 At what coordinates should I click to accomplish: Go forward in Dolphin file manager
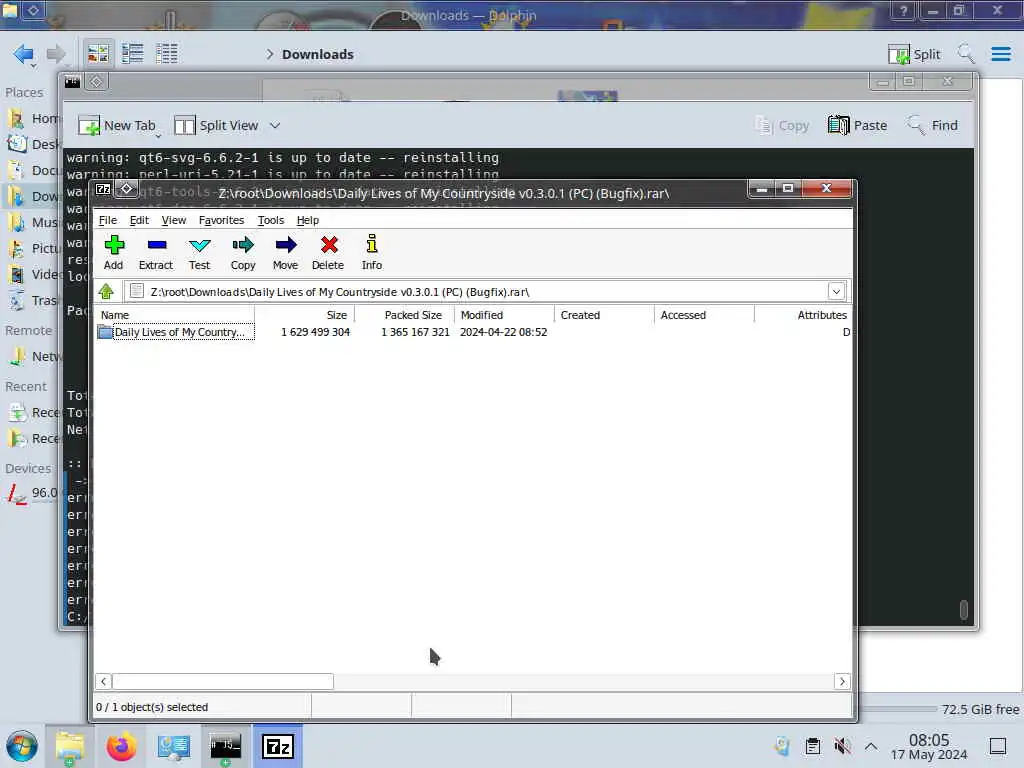(x=56, y=54)
